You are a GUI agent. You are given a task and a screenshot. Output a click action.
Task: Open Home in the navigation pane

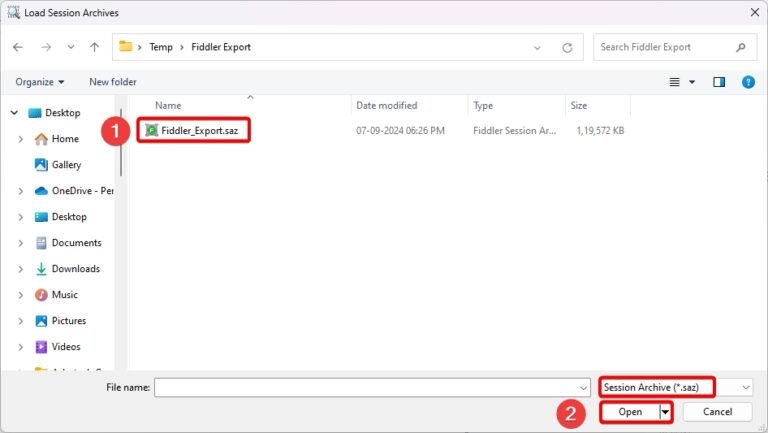click(65, 139)
